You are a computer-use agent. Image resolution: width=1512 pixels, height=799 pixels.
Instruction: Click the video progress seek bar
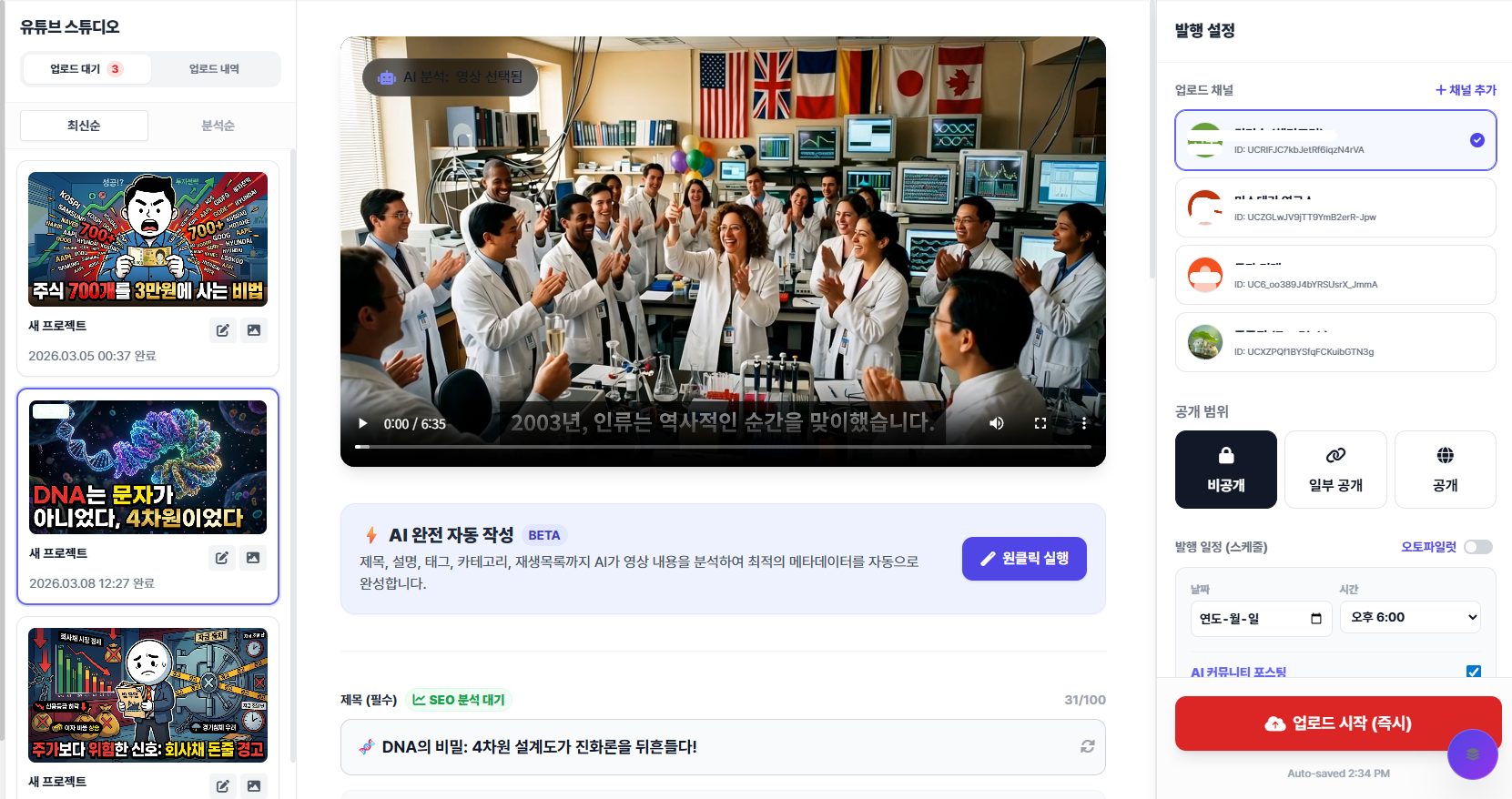pos(723,447)
